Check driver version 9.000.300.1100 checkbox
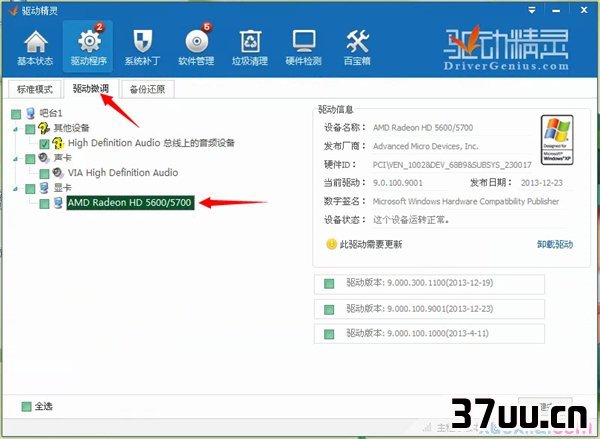The image size is (600, 439). click(x=329, y=284)
